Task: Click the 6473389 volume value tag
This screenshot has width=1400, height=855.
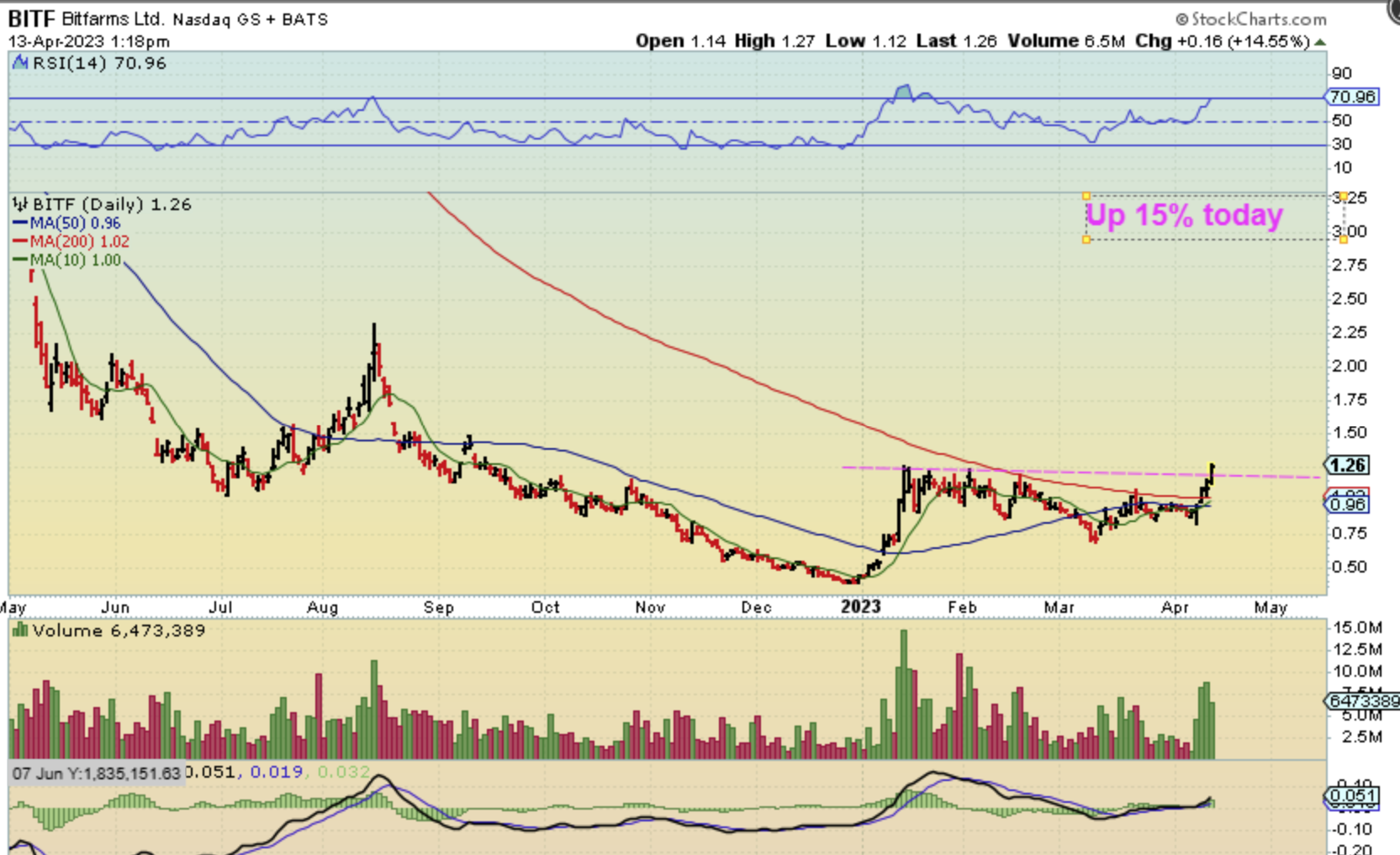Action: (1362, 700)
